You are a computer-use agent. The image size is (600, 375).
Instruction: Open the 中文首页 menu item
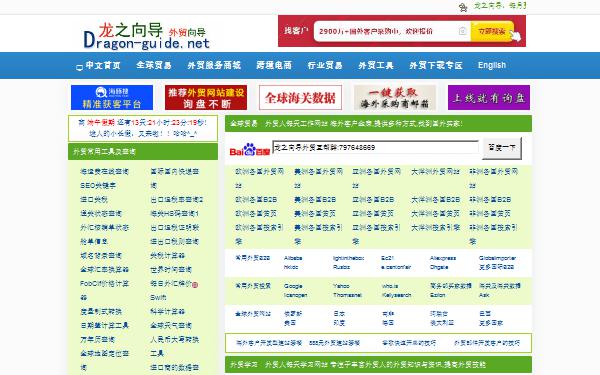point(103,65)
